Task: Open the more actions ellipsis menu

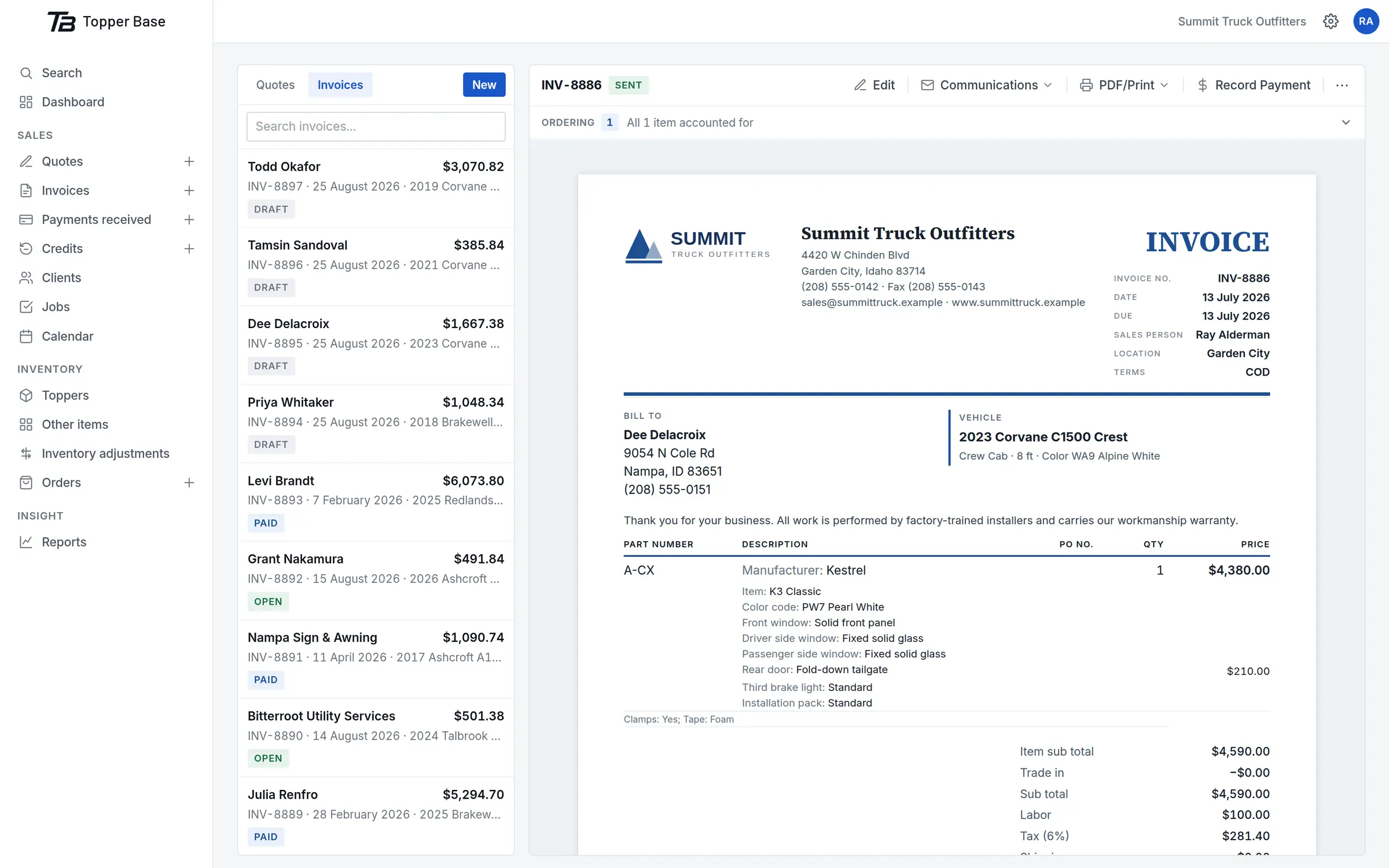Action: pyautogui.click(x=1342, y=85)
